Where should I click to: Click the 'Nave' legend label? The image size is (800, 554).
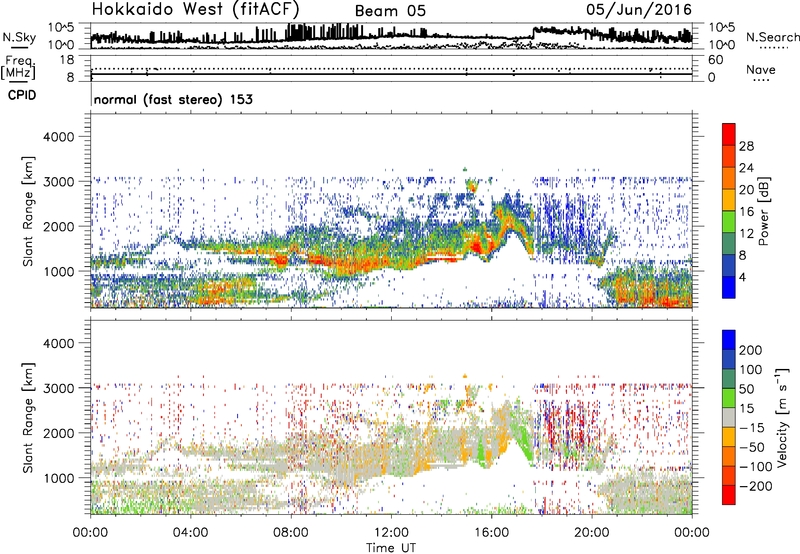(x=761, y=69)
